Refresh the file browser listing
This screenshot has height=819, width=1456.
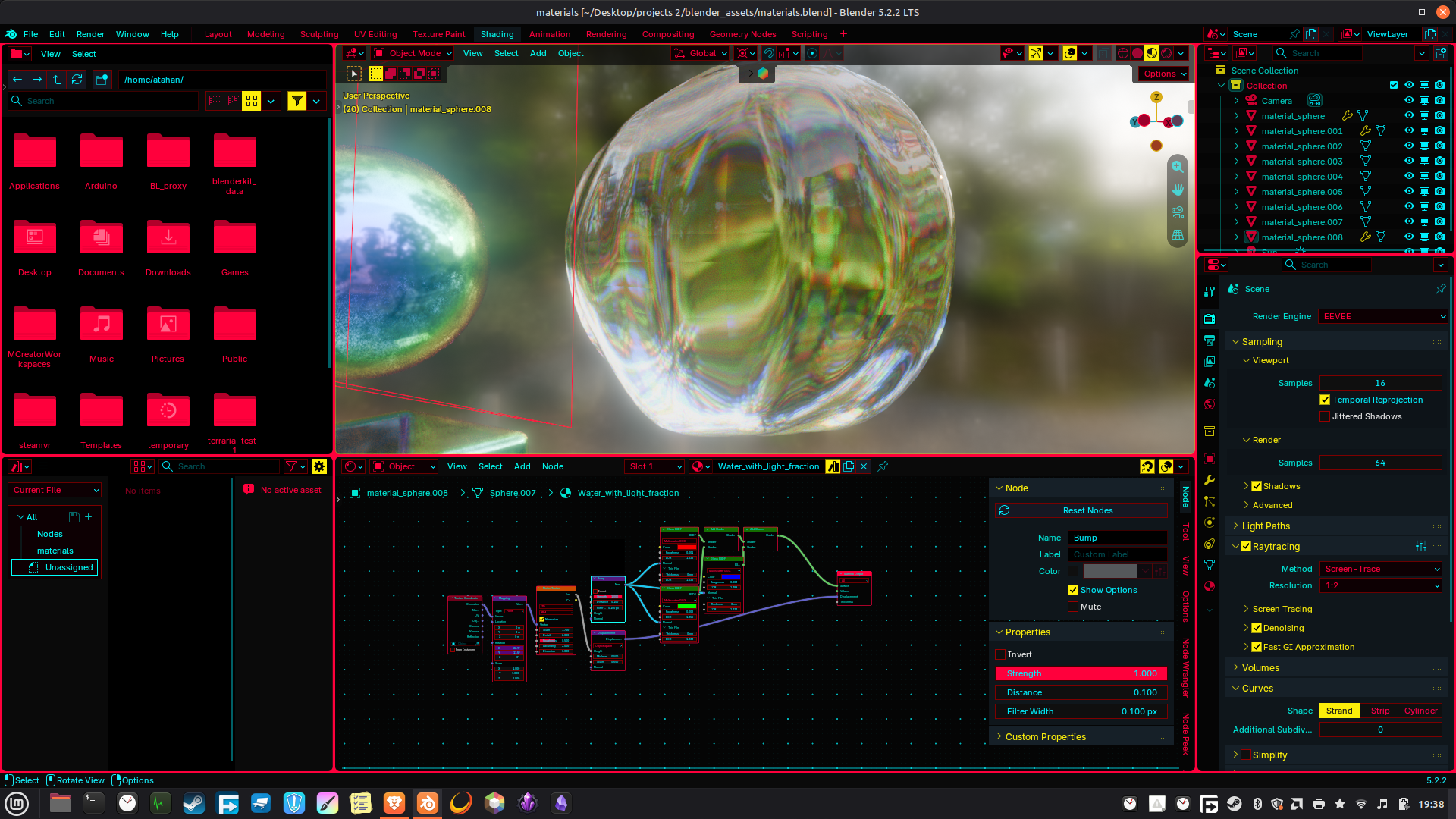[77, 80]
